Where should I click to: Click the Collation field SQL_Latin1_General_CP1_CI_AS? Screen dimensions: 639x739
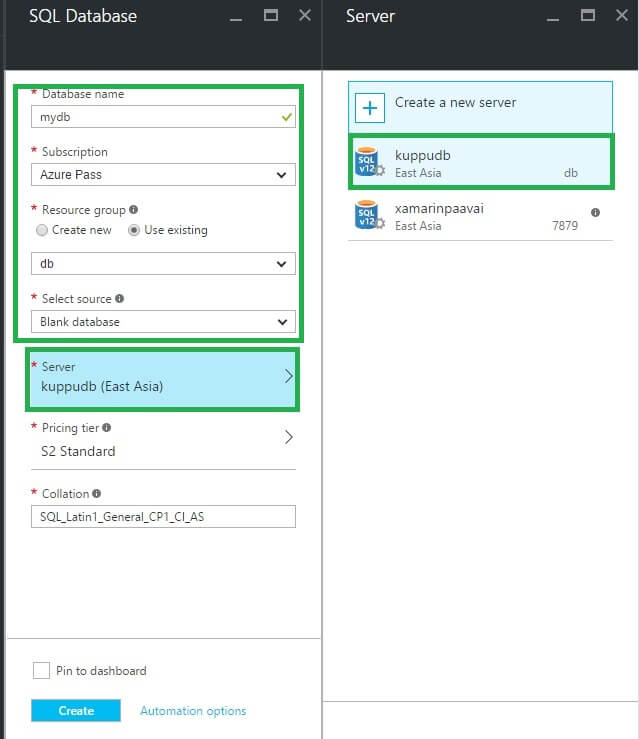(163, 517)
